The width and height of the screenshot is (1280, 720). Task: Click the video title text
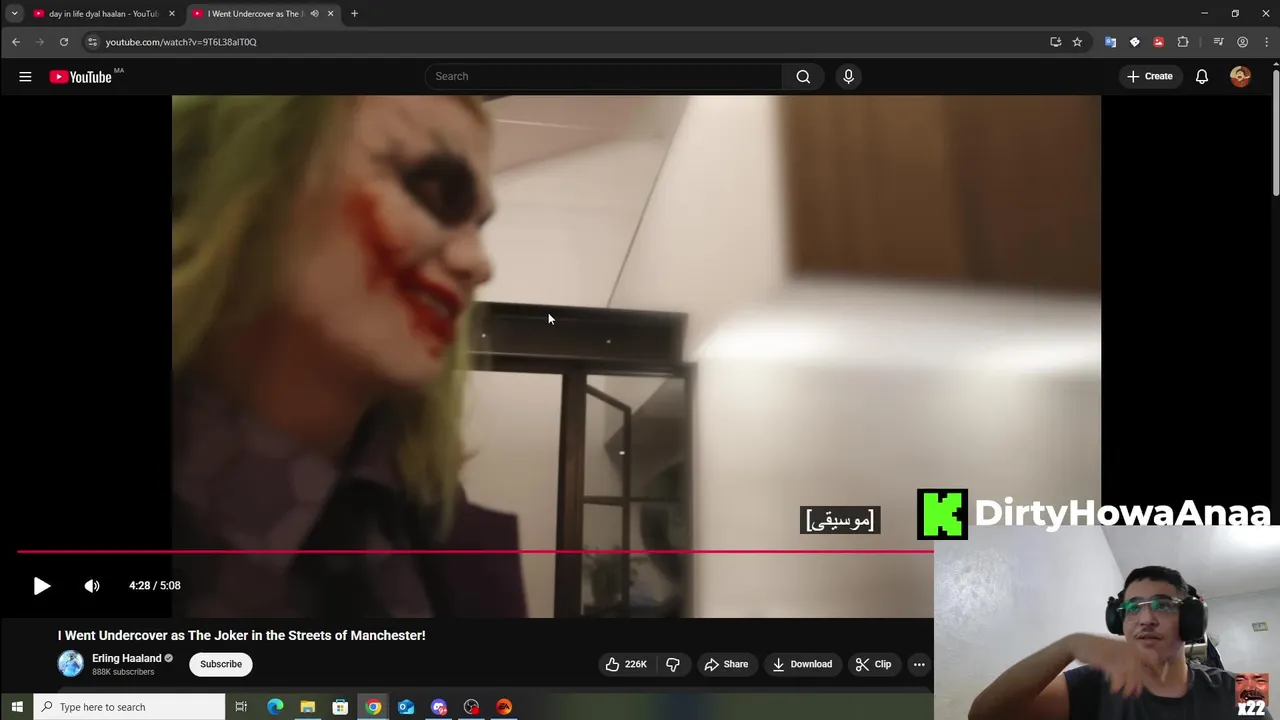point(241,635)
